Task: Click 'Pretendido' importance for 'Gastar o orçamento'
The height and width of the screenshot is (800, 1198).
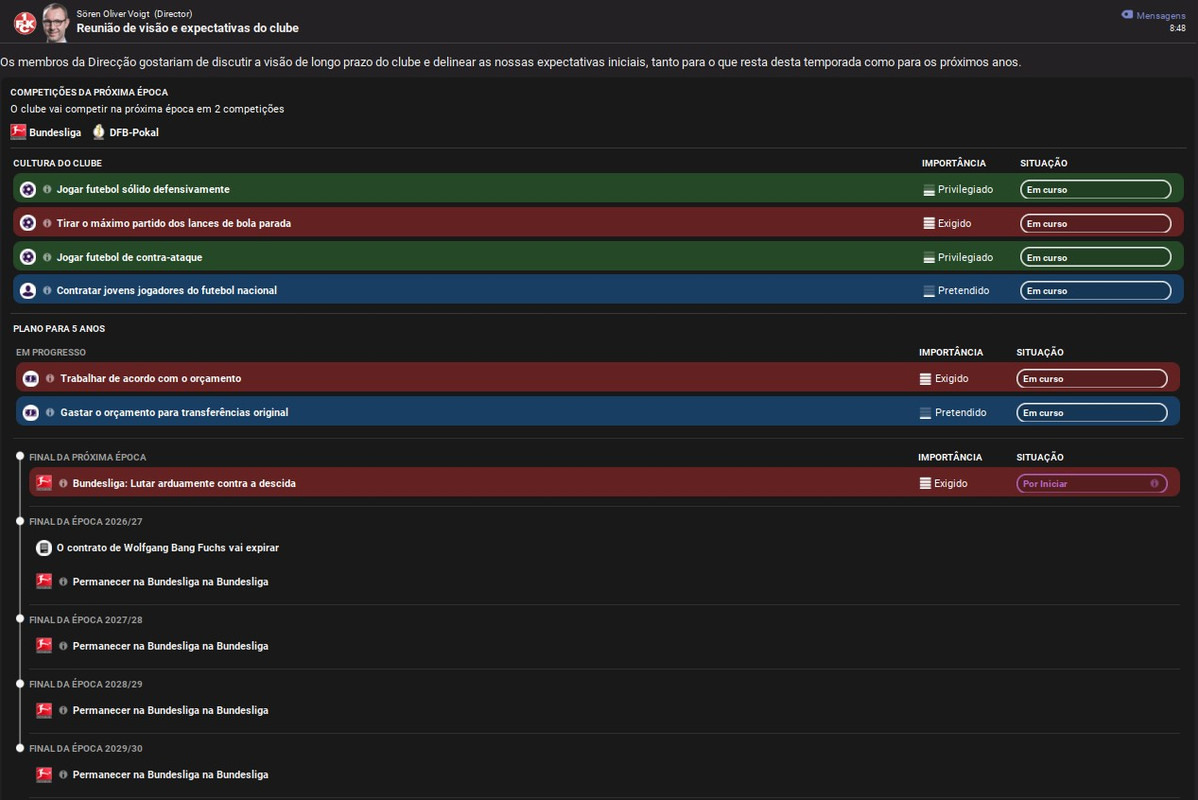Action: click(953, 413)
